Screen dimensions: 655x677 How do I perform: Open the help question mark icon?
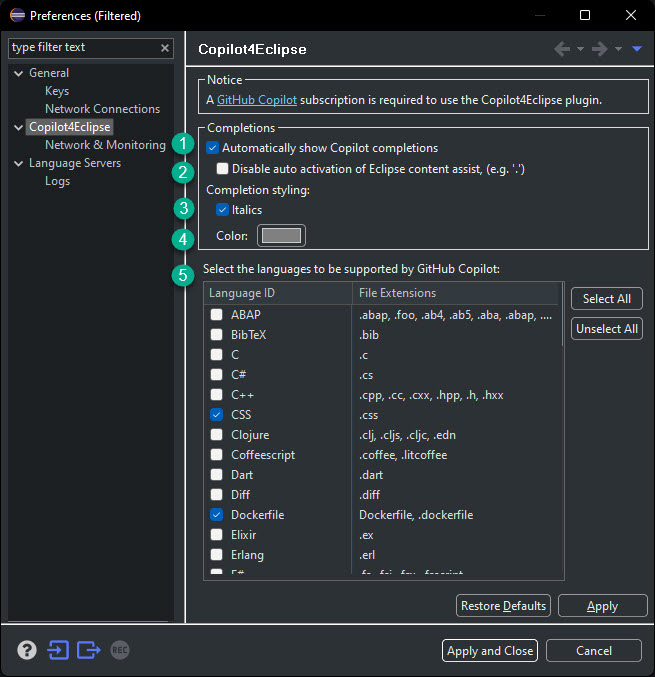[27, 650]
